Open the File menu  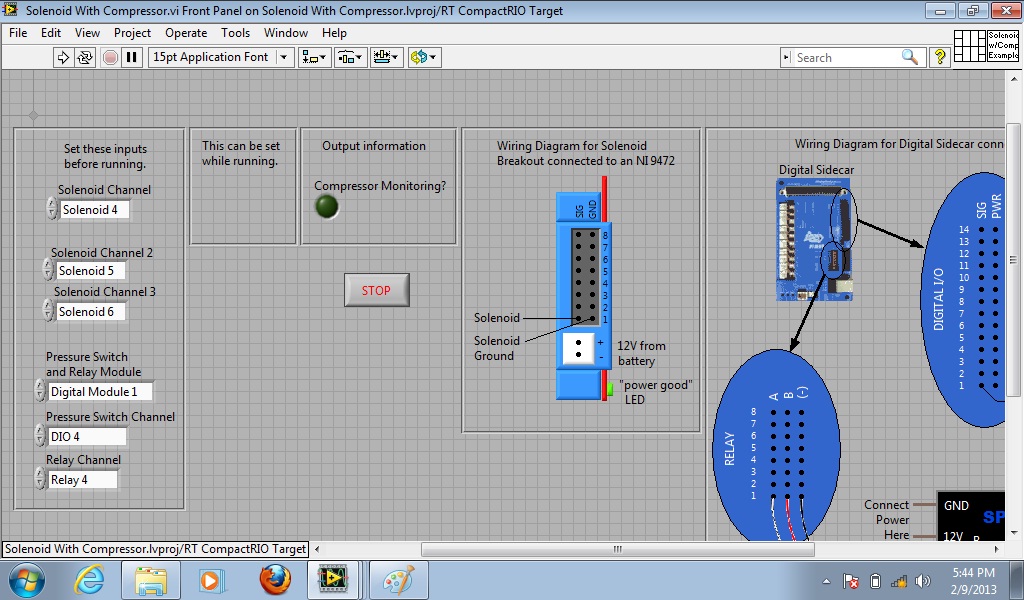18,33
